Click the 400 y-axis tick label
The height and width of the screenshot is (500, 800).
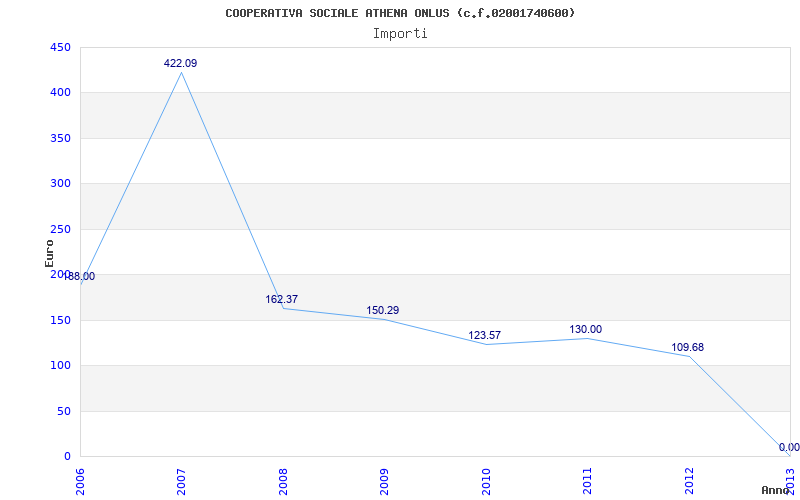tap(60, 93)
